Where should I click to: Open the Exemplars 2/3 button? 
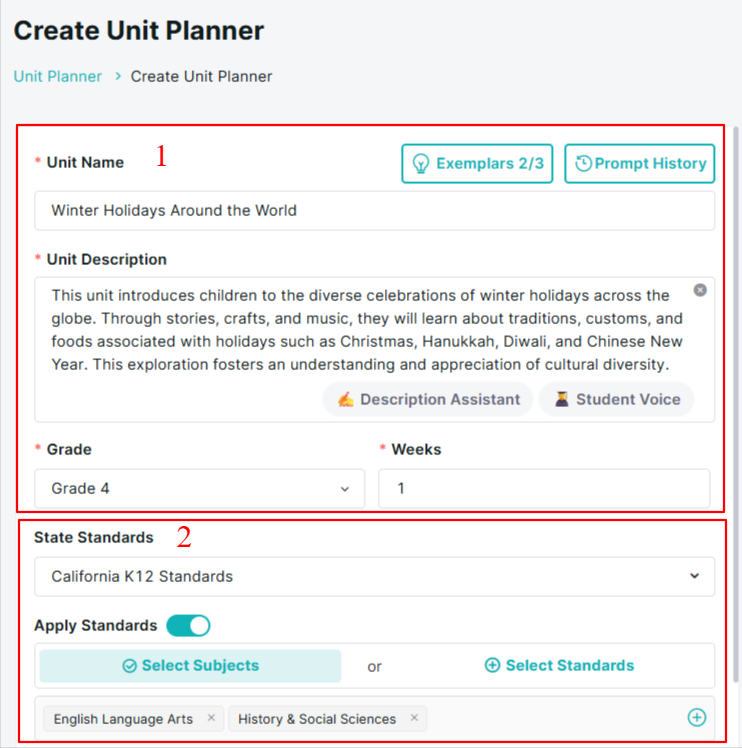[477, 164]
